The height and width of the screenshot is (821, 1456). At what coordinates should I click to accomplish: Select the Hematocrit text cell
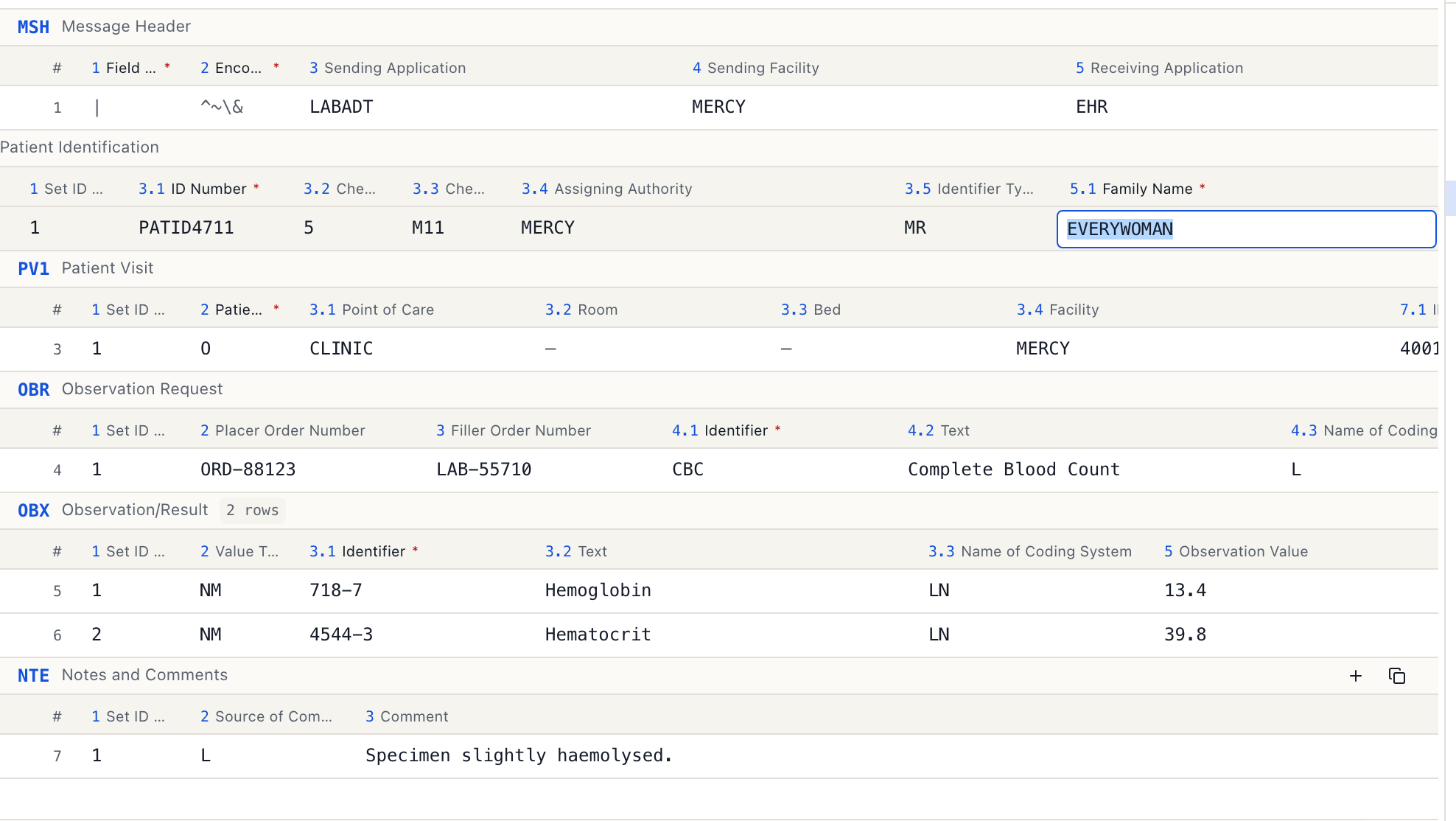pyautogui.click(x=598, y=635)
